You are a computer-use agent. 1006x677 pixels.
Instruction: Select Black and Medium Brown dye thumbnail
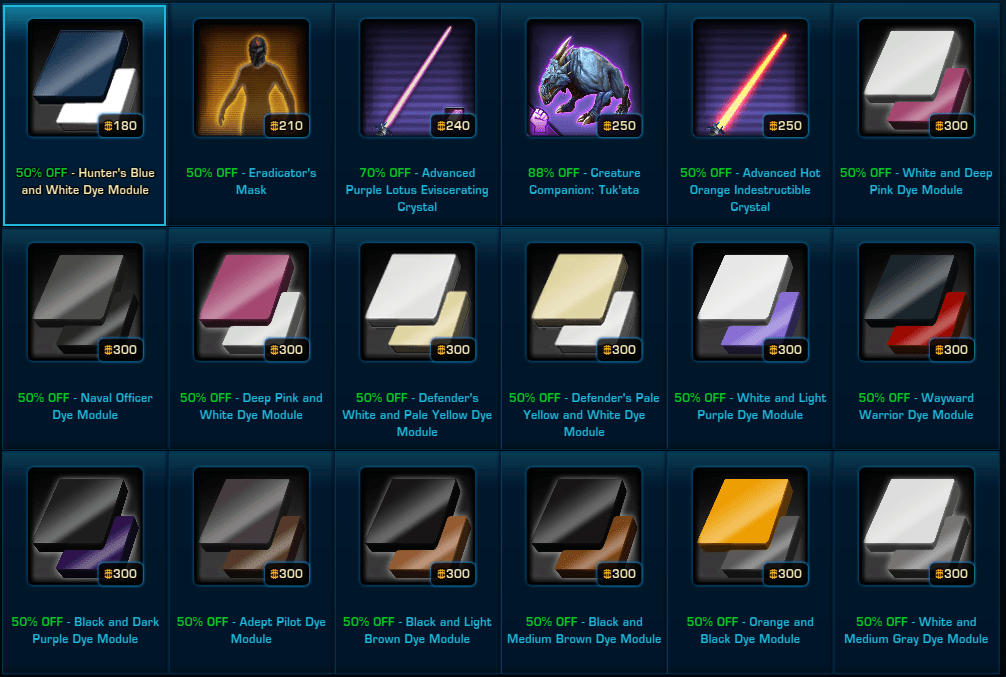point(584,526)
